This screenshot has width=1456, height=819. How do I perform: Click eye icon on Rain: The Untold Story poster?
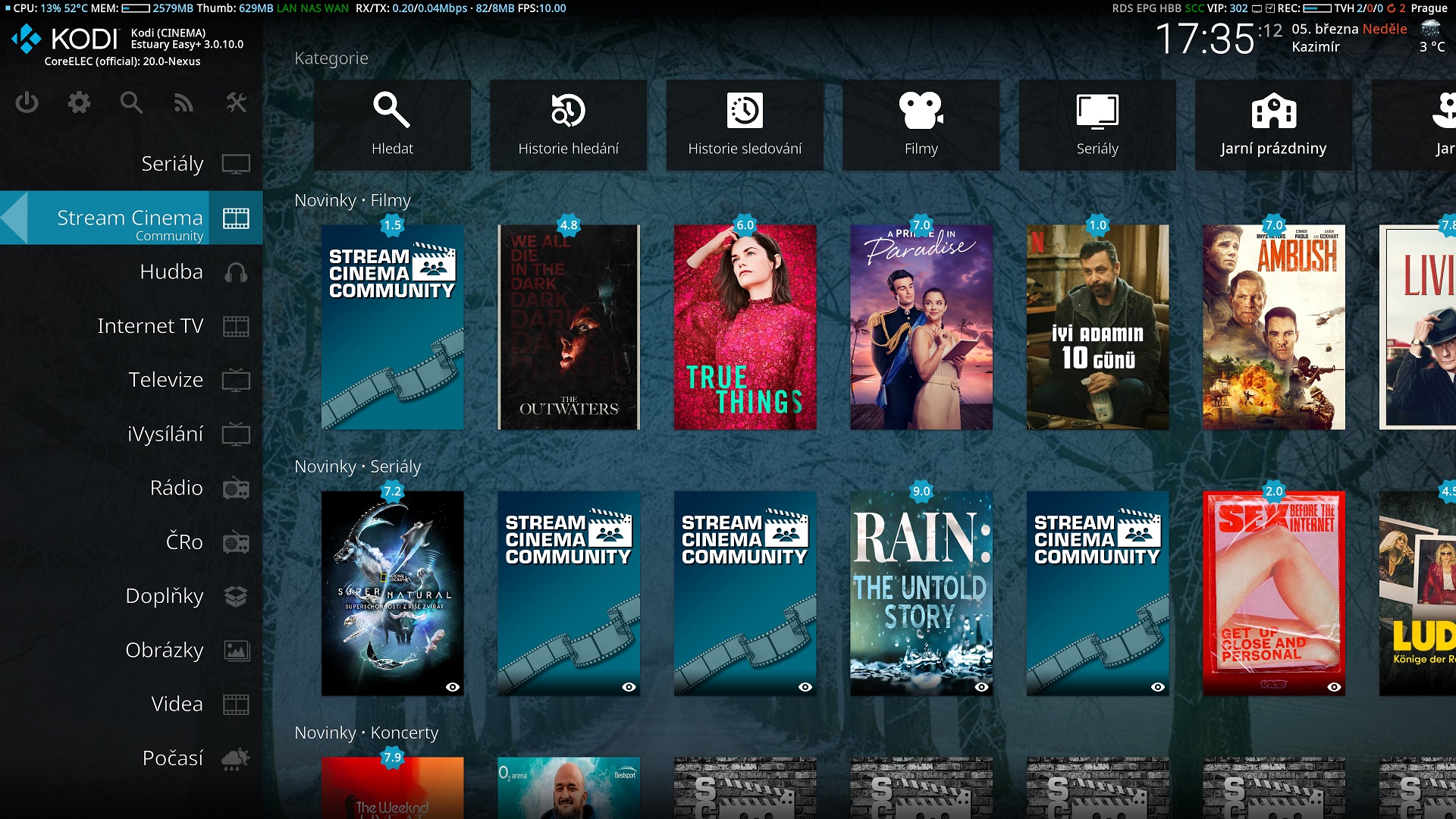pyautogui.click(x=981, y=687)
